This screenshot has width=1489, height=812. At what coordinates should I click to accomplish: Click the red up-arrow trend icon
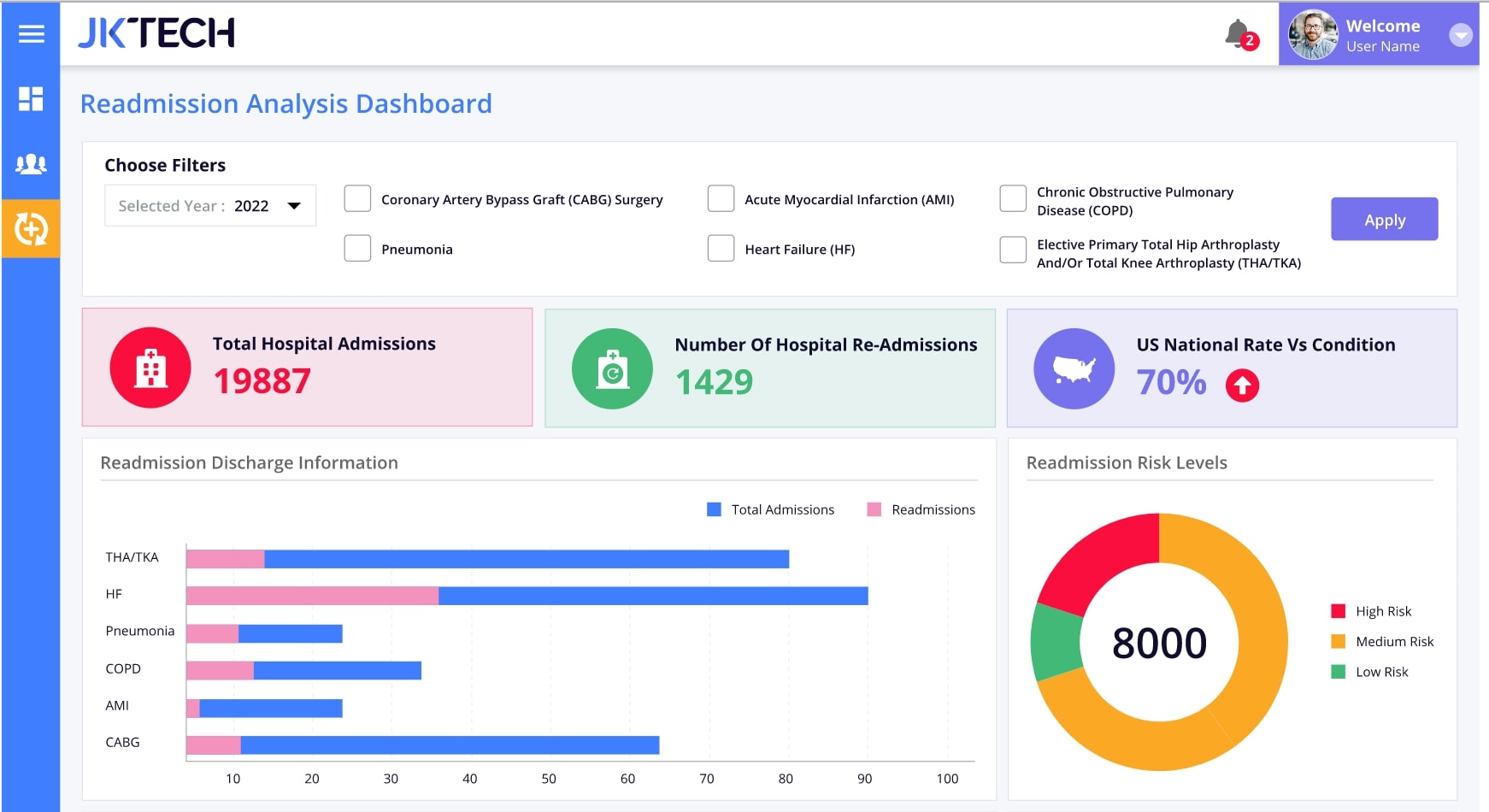[x=1242, y=385]
